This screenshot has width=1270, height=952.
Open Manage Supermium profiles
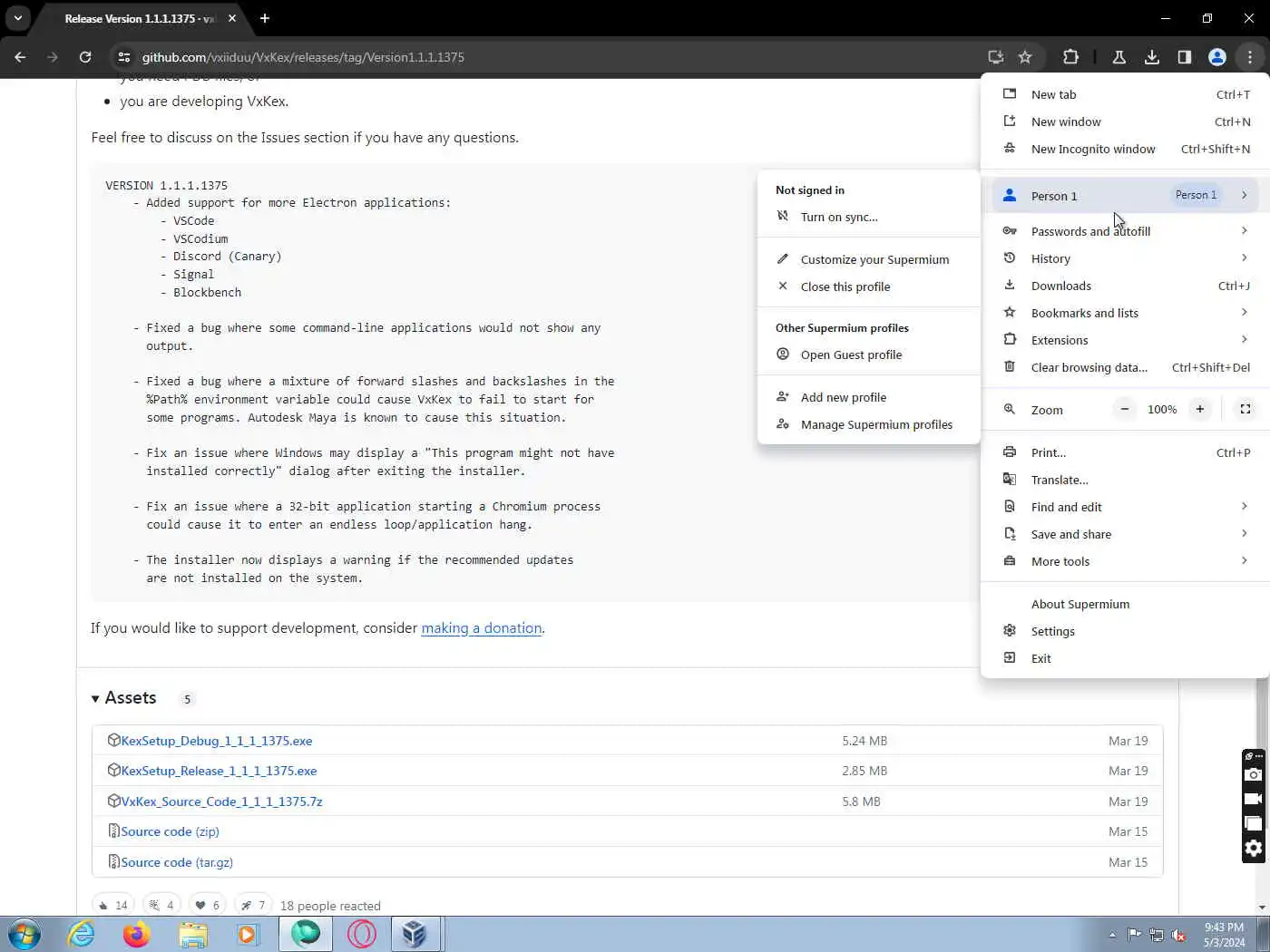(868, 424)
